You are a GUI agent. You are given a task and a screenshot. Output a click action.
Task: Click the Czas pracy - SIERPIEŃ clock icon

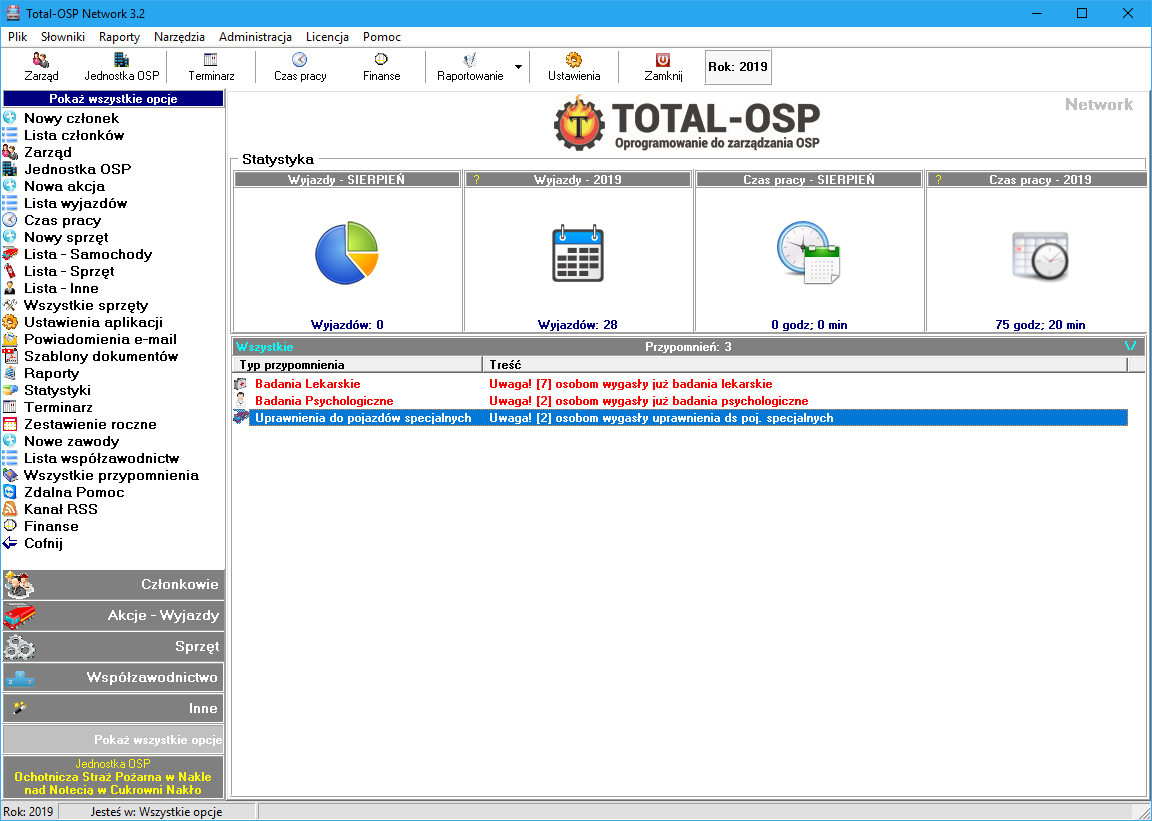tap(808, 253)
